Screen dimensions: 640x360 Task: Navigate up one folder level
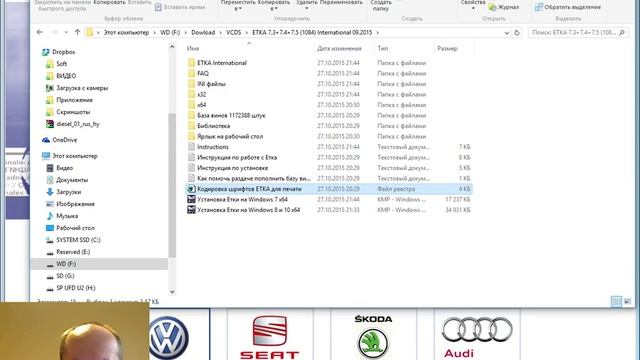[77, 32]
